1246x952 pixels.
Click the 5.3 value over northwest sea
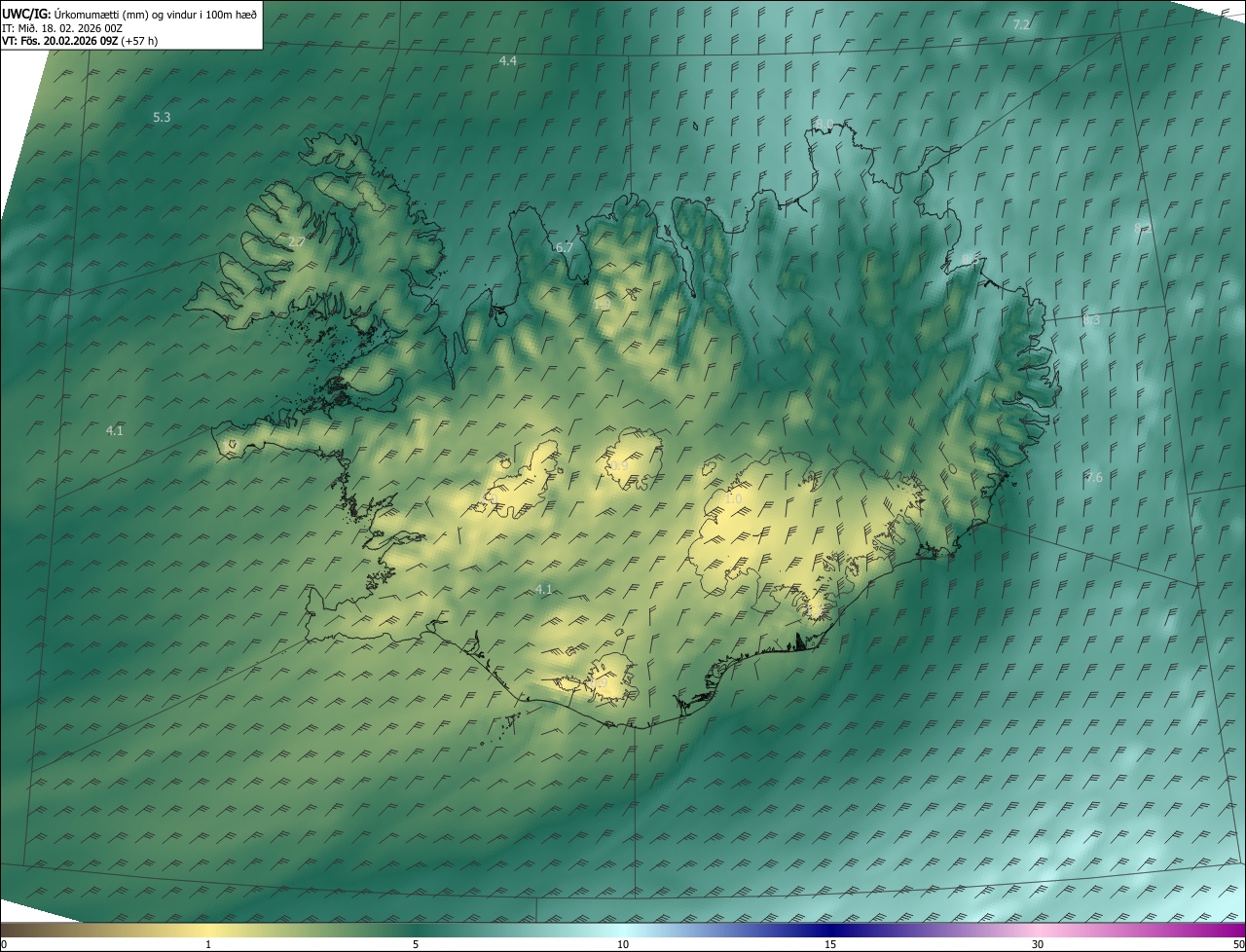click(162, 117)
